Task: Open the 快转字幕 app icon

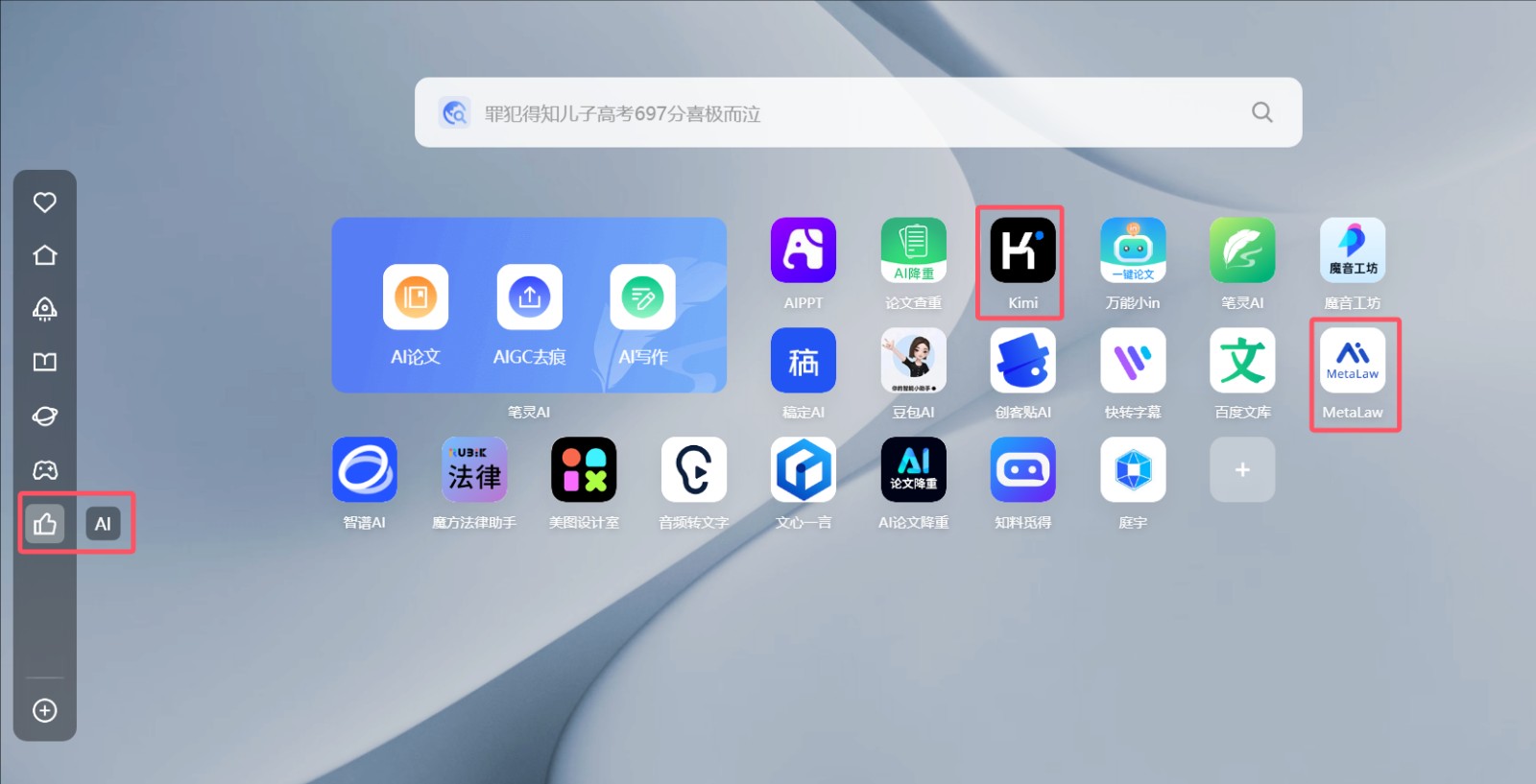Action: pyautogui.click(x=1133, y=360)
